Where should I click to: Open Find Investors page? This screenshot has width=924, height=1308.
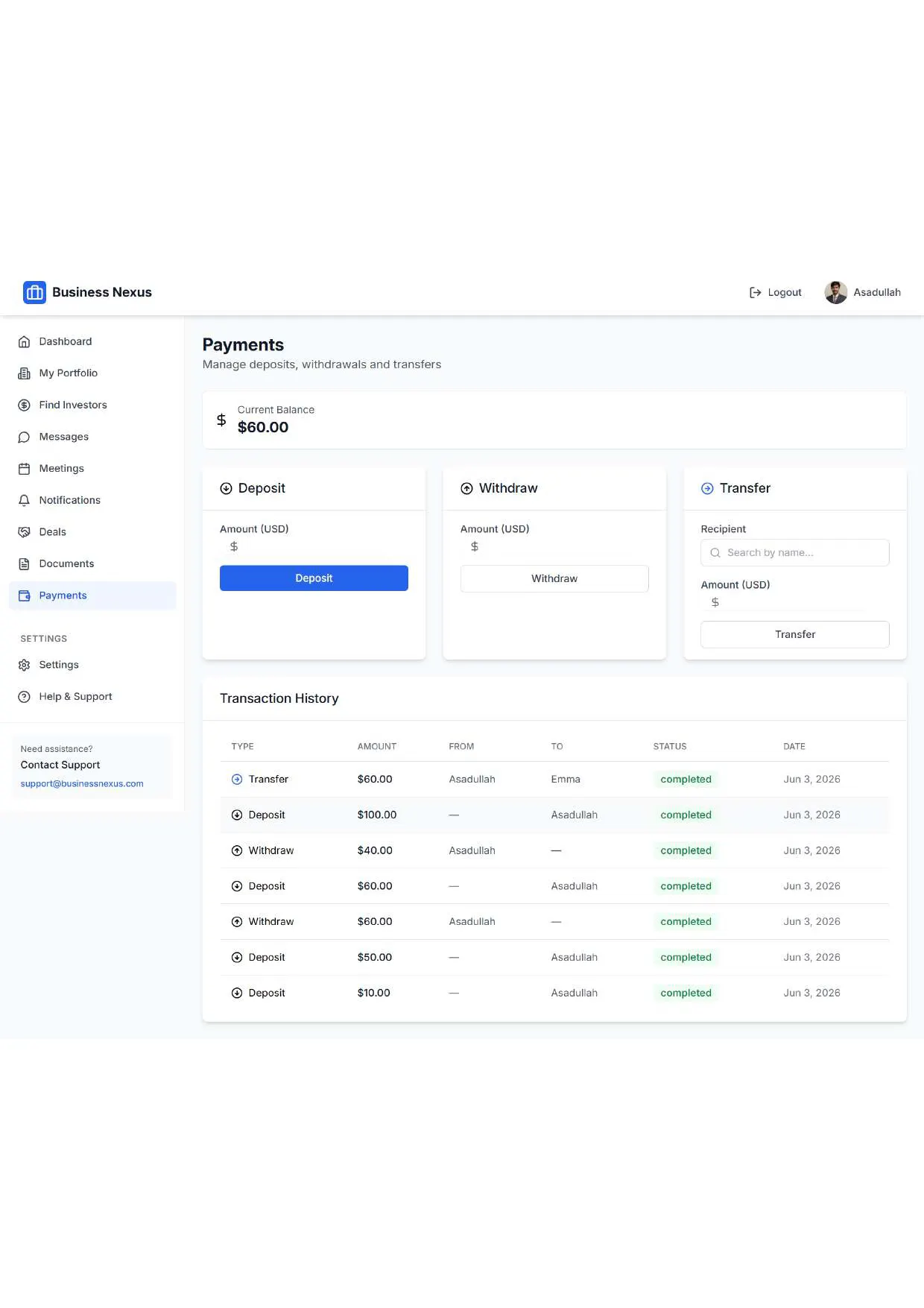pyautogui.click(x=92, y=405)
